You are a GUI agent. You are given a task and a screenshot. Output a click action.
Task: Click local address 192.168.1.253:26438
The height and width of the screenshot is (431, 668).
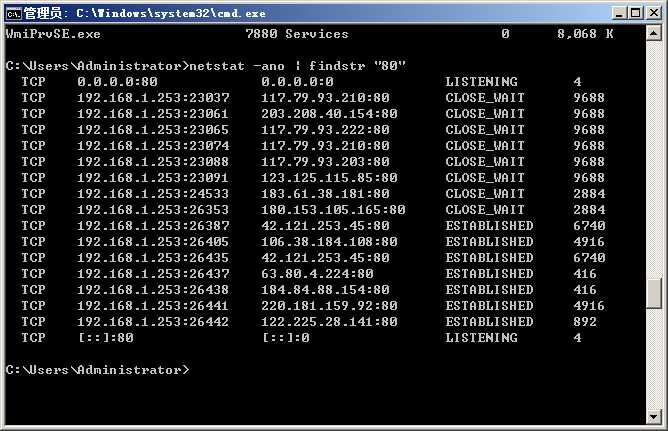153,290
